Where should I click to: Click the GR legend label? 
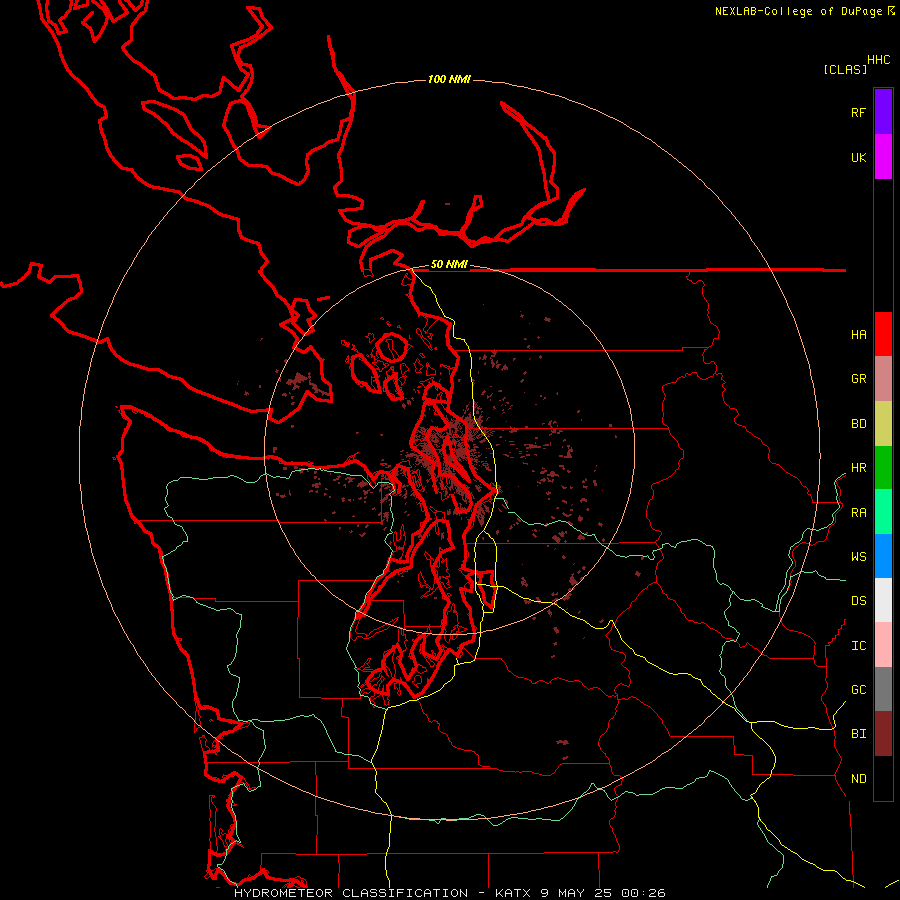pos(858,379)
